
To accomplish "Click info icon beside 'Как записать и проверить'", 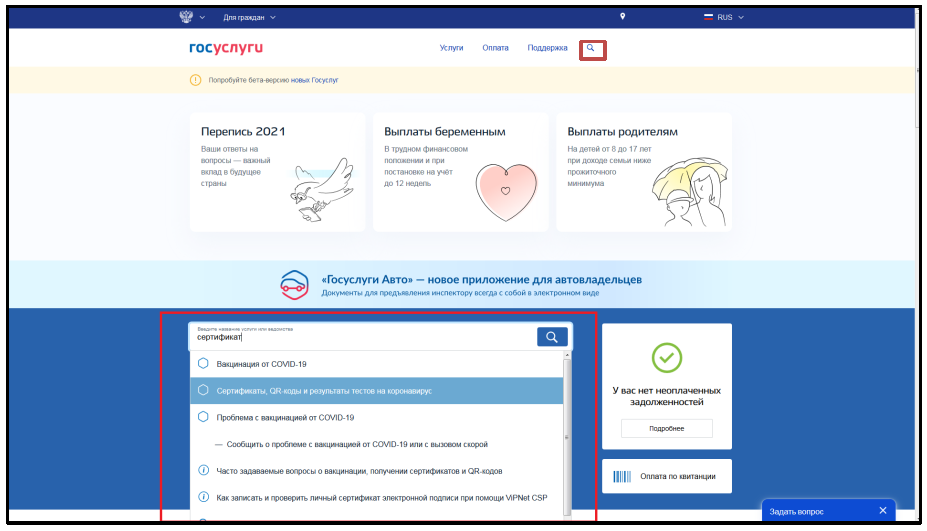I will coord(203,497).
